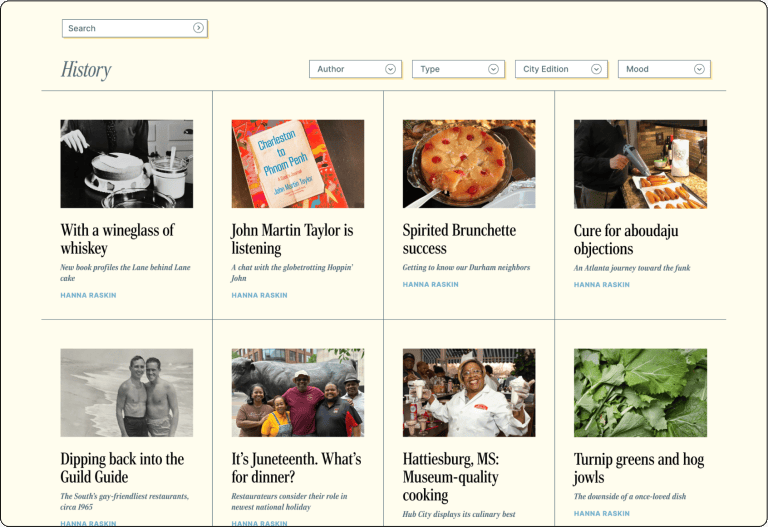Open article "It's Juneteenth. What's for dinner?"
Viewport: 768px width, 527px height.
coord(296,468)
